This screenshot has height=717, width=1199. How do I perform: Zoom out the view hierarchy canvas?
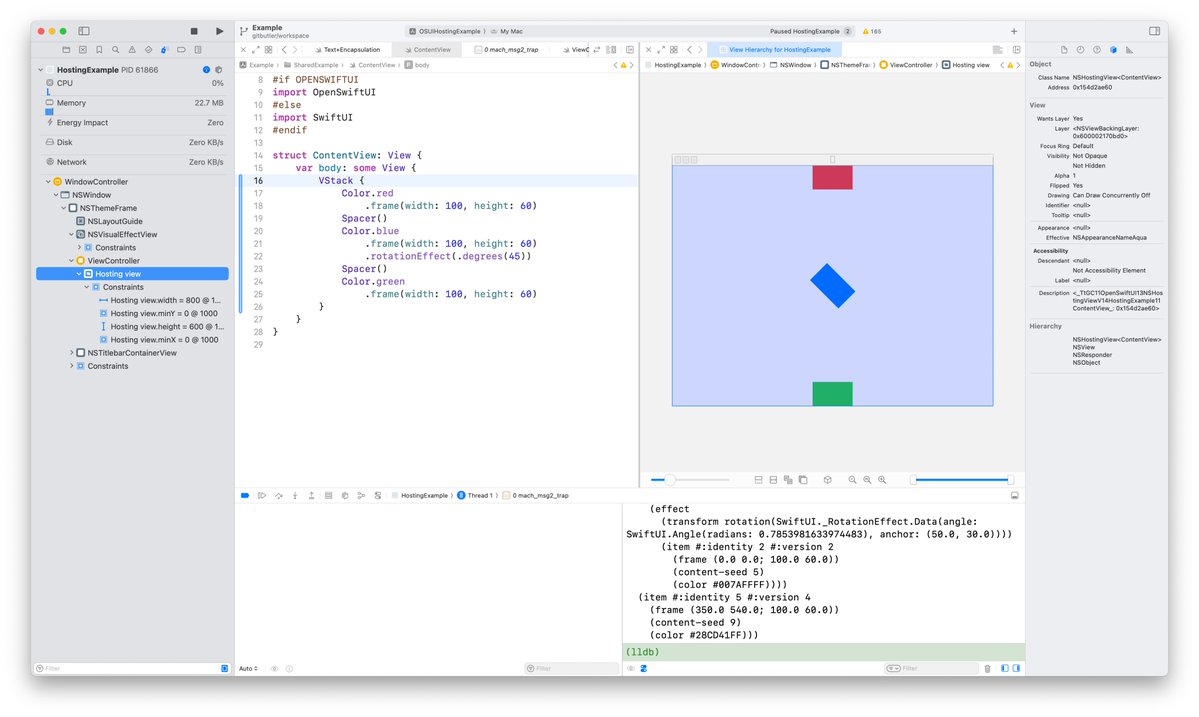click(x=852, y=480)
